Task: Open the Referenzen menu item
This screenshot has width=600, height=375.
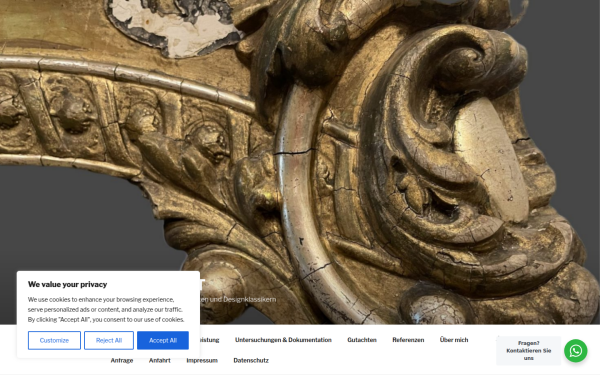Action: click(408, 340)
